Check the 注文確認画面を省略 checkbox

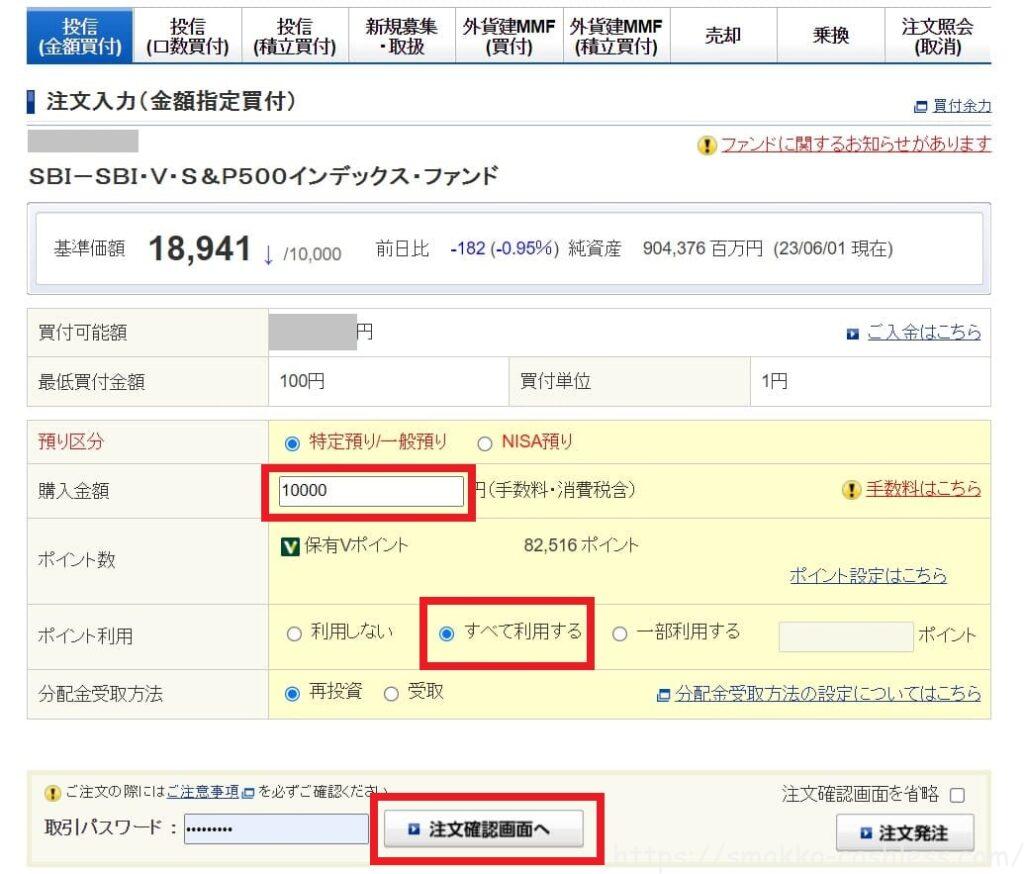coord(957,796)
